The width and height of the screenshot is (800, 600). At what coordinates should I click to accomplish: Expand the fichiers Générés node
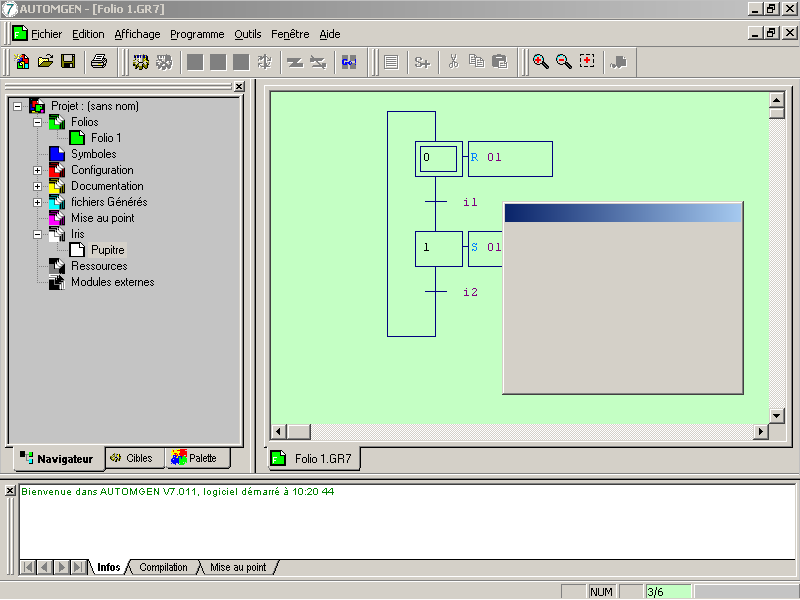tap(38, 202)
